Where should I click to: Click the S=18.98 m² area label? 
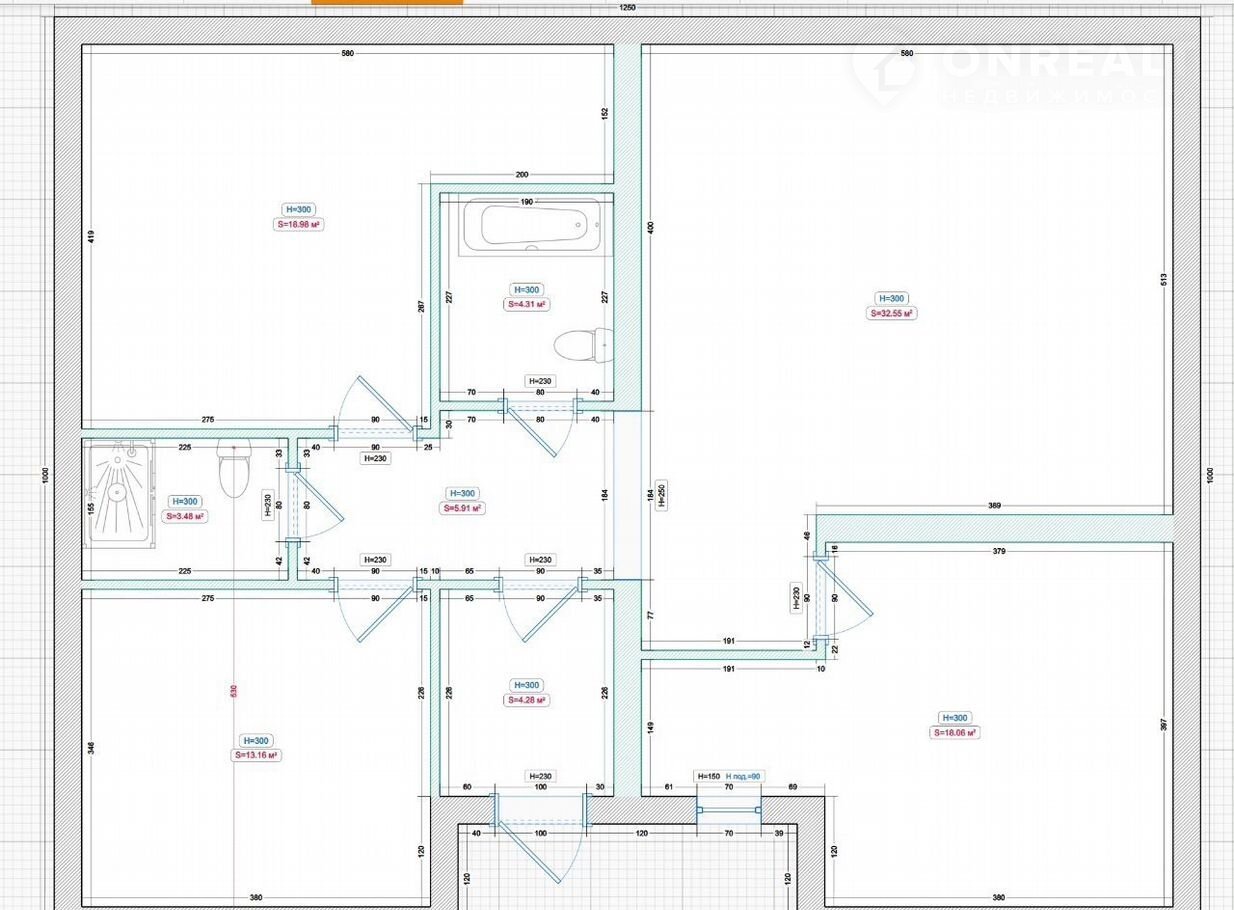(299, 225)
